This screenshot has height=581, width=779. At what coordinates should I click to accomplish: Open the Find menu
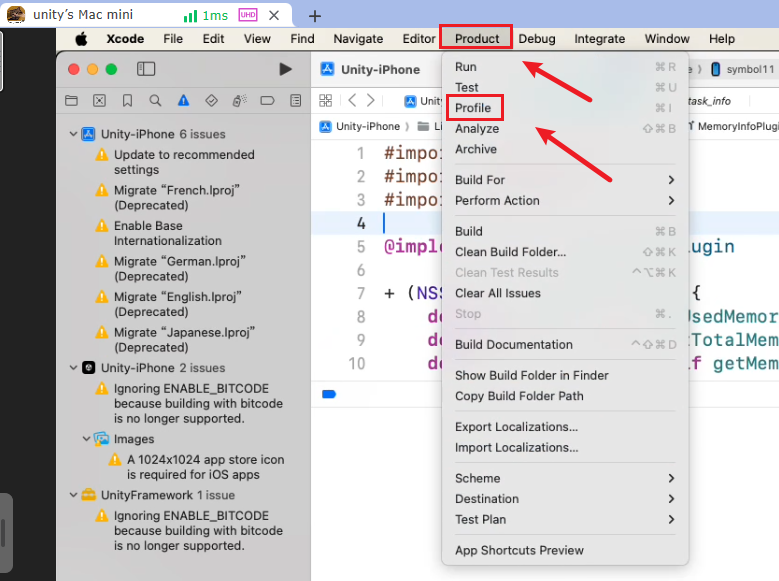[x=302, y=39]
